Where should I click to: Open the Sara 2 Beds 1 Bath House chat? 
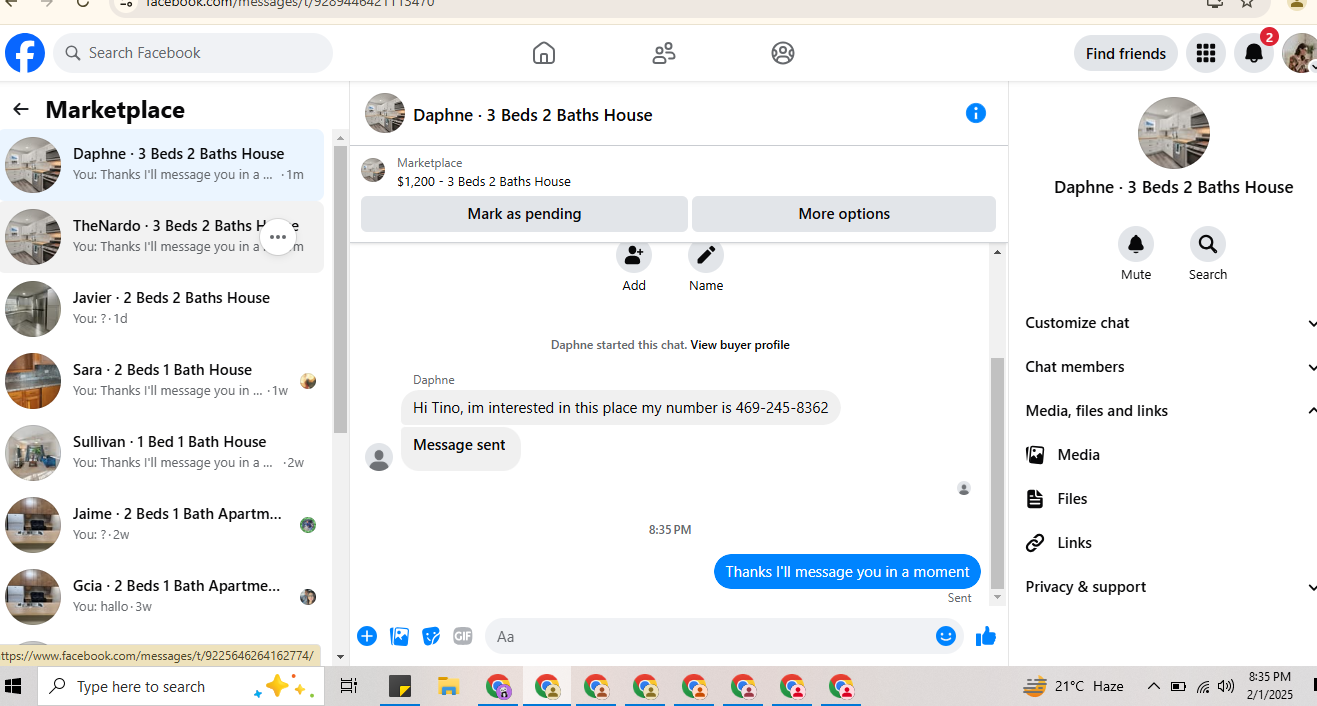(162, 381)
